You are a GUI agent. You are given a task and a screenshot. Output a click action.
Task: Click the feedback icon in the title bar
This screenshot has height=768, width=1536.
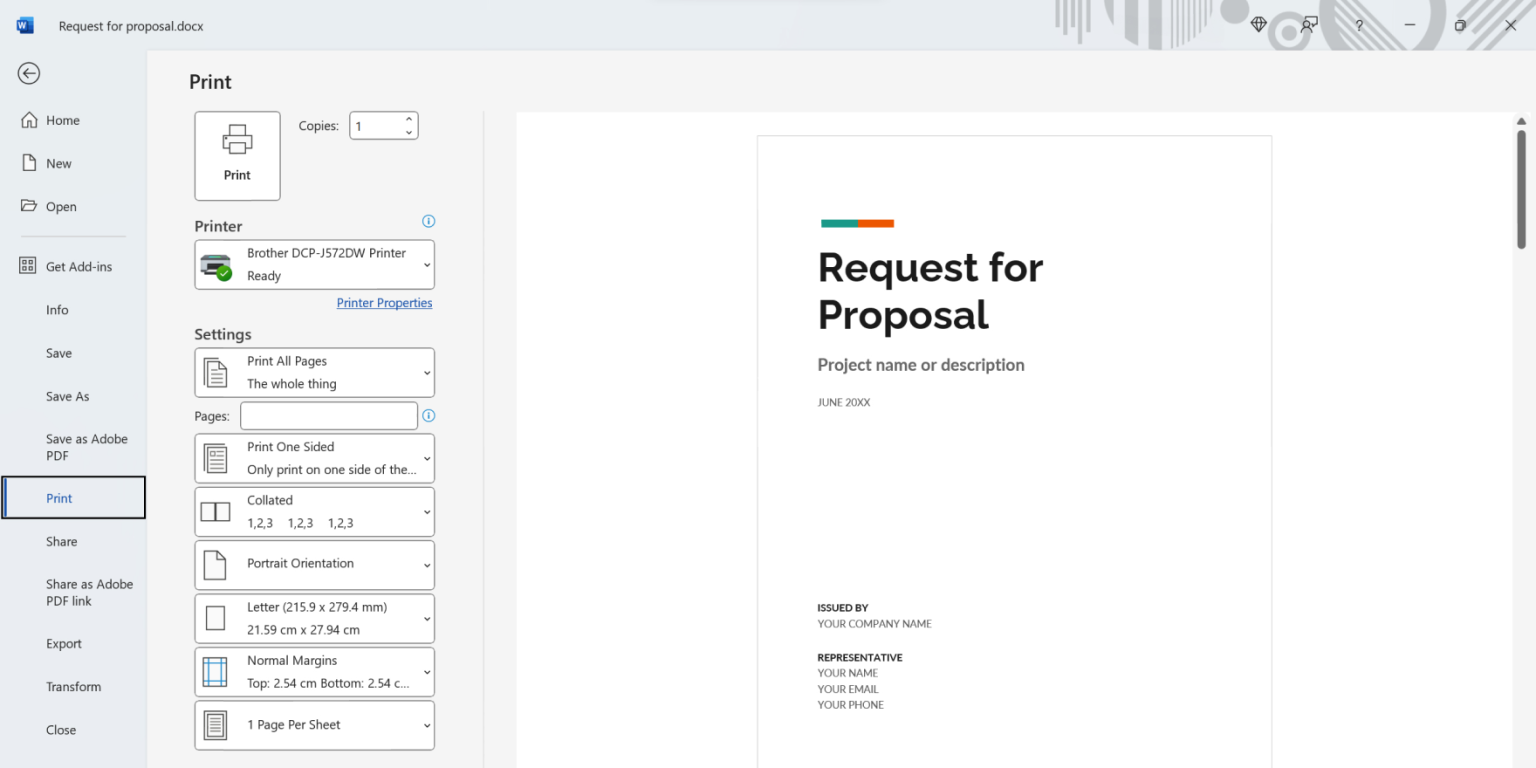tap(1309, 25)
